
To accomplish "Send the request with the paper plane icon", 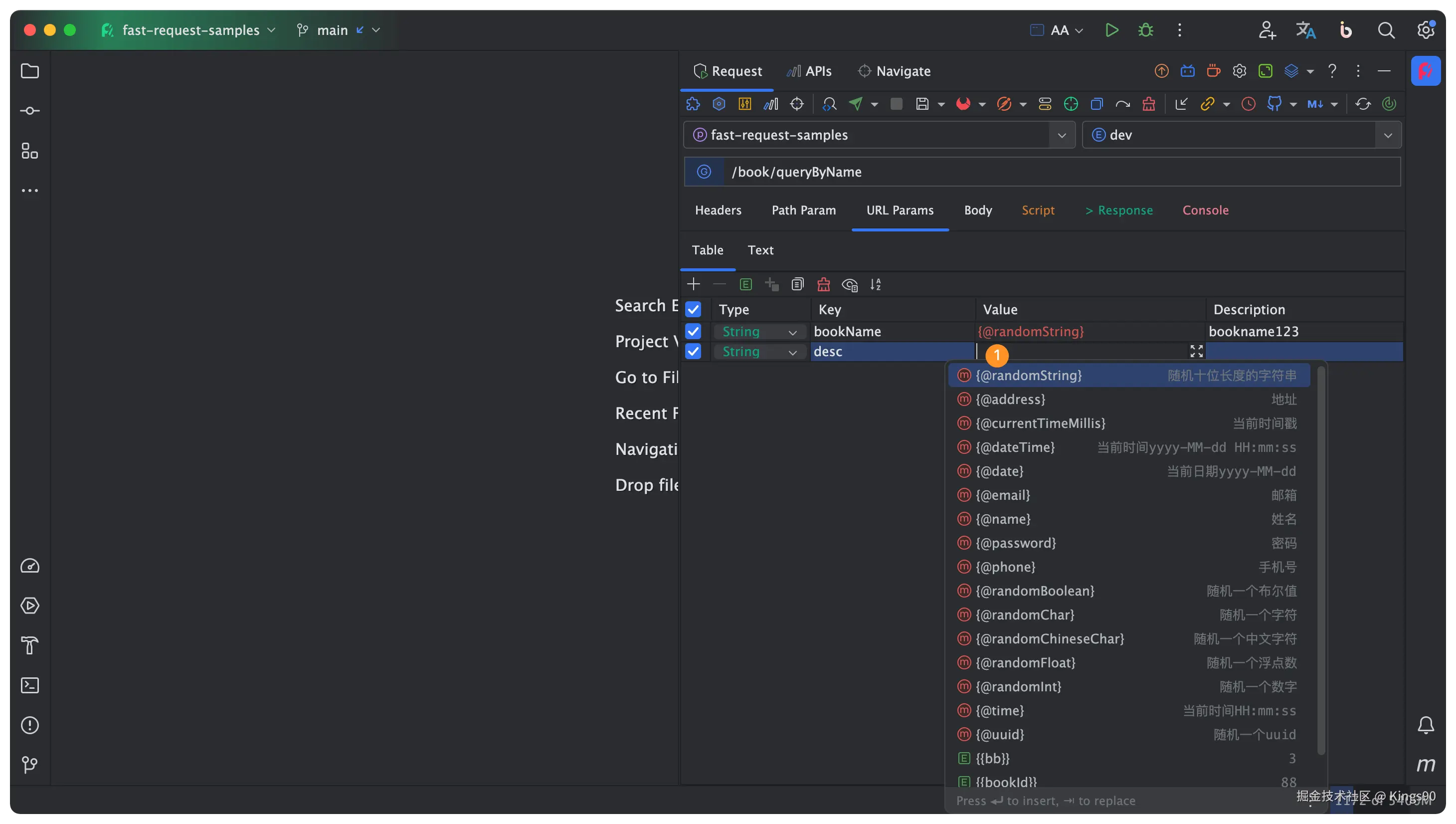I will (x=855, y=104).
